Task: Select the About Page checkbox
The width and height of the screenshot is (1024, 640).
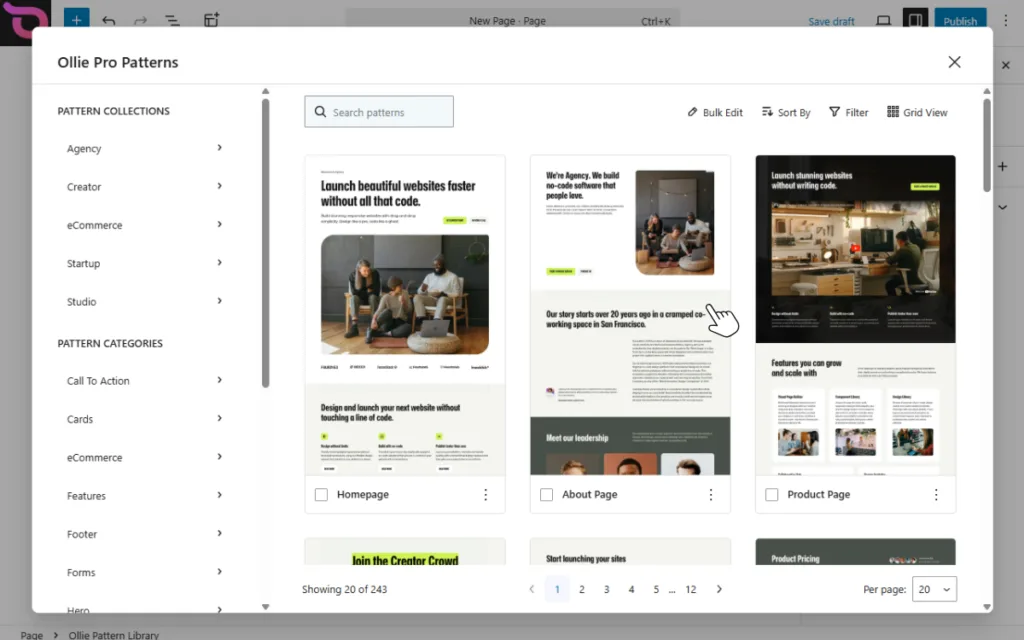Action: [546, 495]
